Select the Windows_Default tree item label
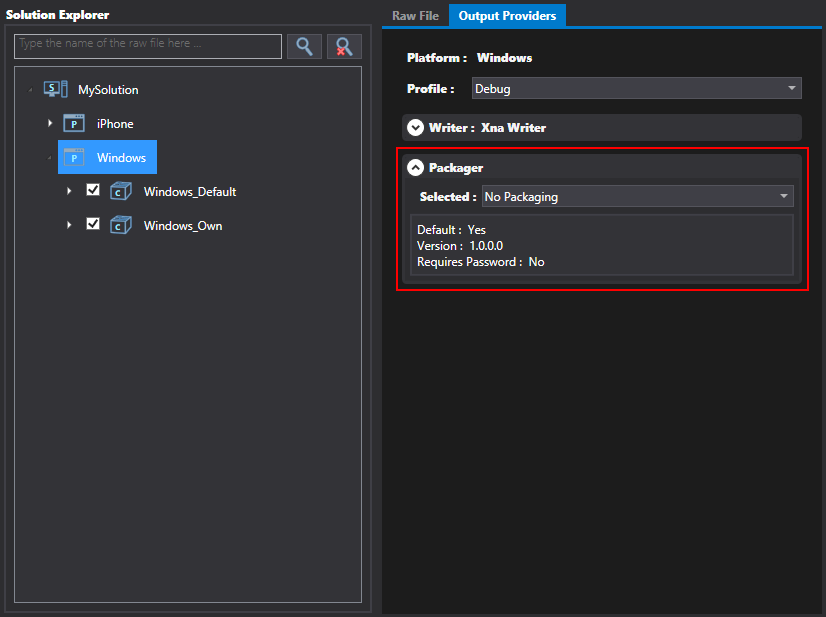The image size is (826, 617). coord(190,192)
